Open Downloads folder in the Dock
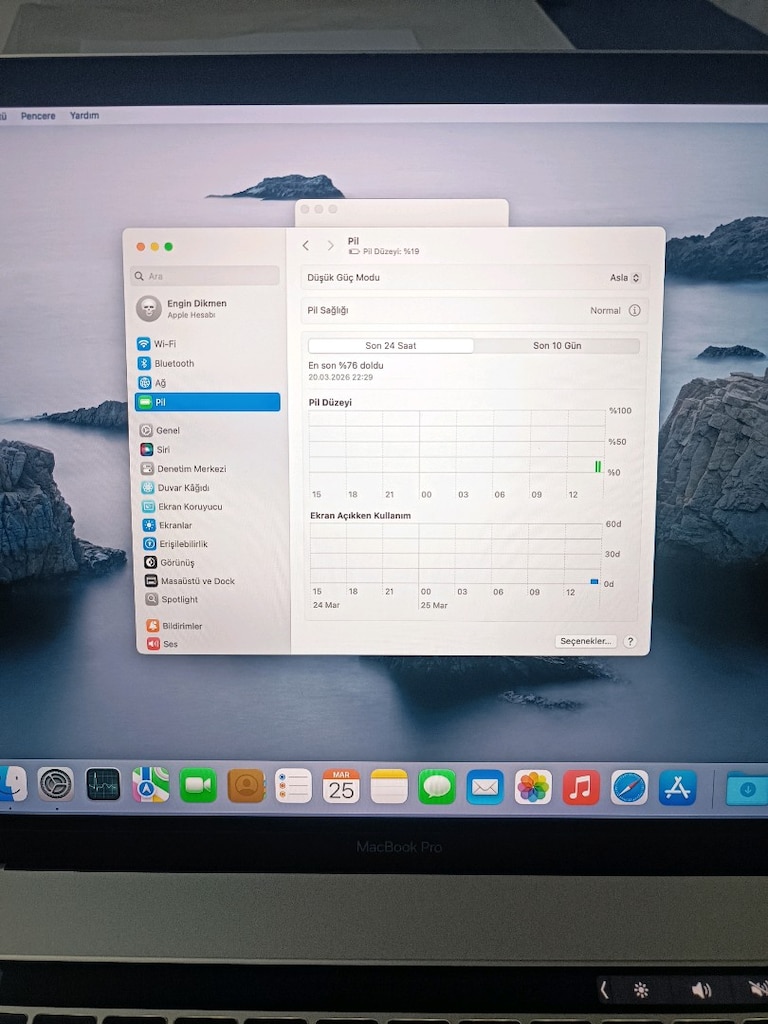 coord(747,789)
